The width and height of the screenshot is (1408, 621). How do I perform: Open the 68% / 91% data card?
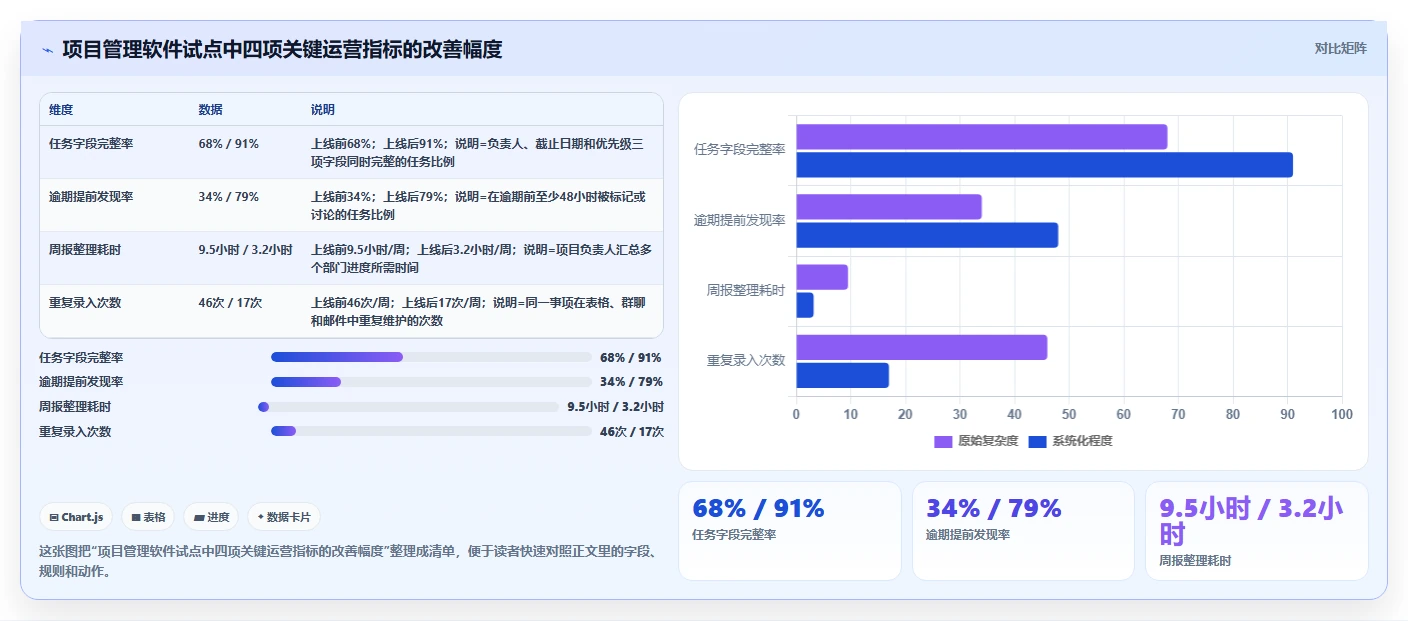pos(790,531)
